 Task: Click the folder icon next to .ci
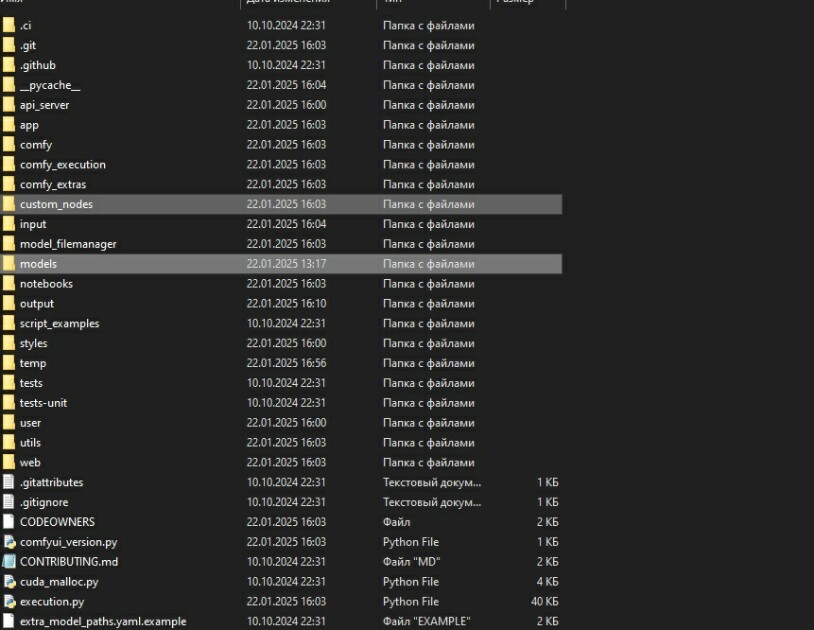click(8, 25)
